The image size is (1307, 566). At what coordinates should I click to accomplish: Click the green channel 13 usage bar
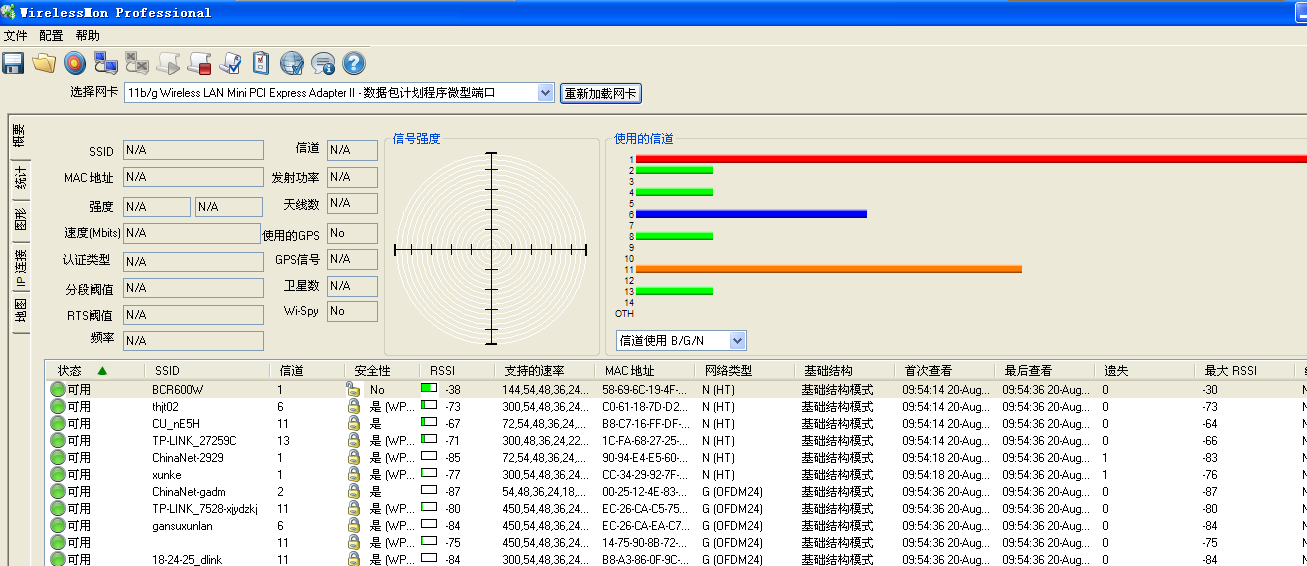point(674,291)
